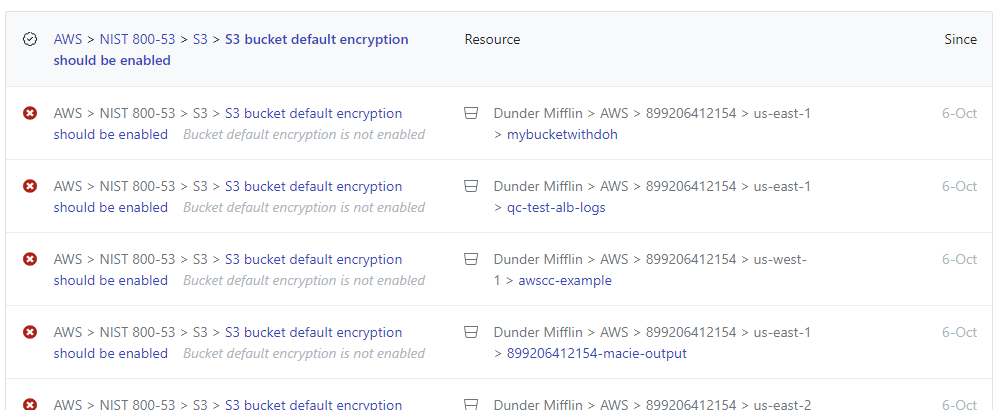This screenshot has width=999, height=410.
Task: Click bucket icon beside awscc-example resource
Action: pyautogui.click(x=470, y=260)
